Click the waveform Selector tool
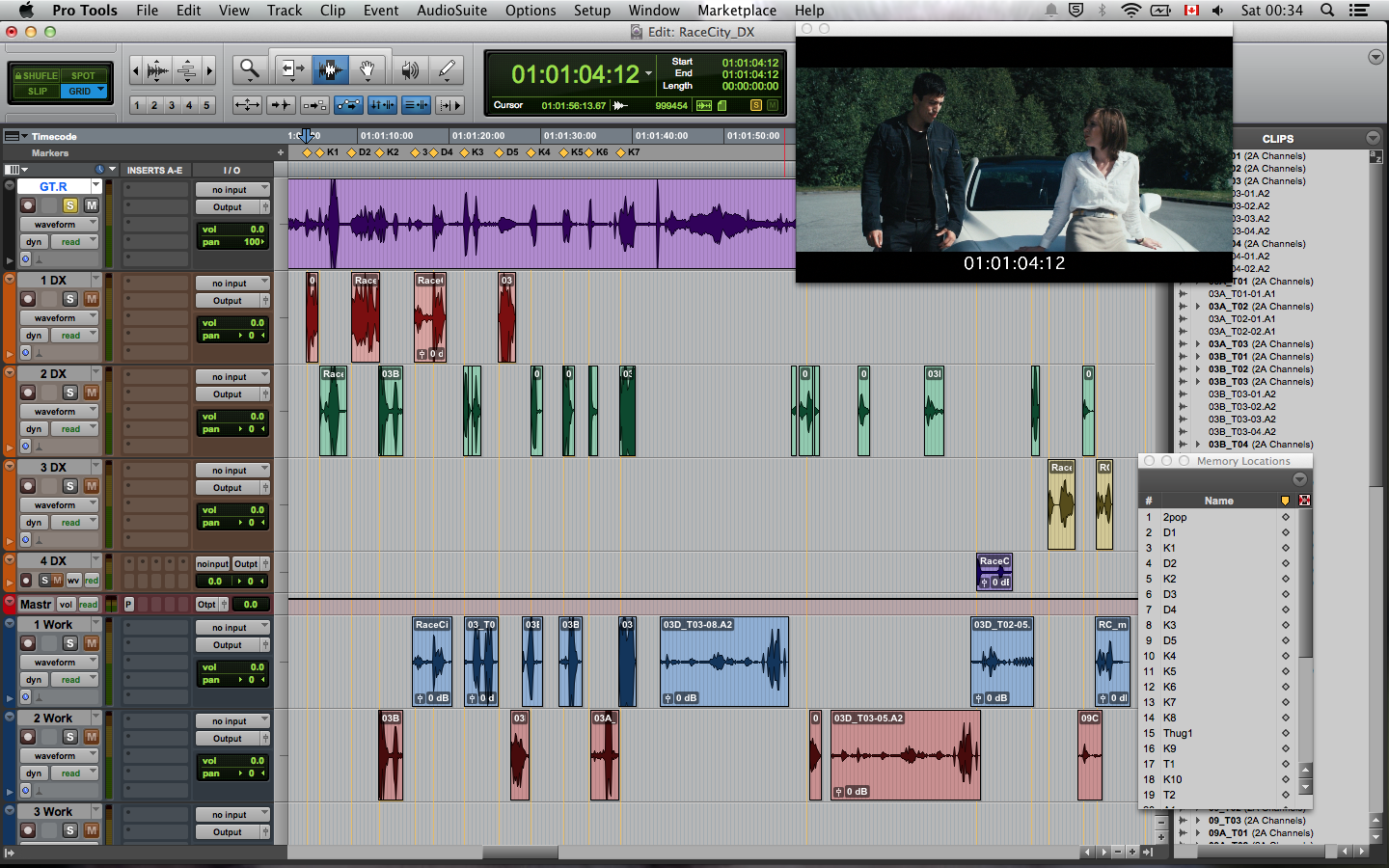 click(x=330, y=69)
